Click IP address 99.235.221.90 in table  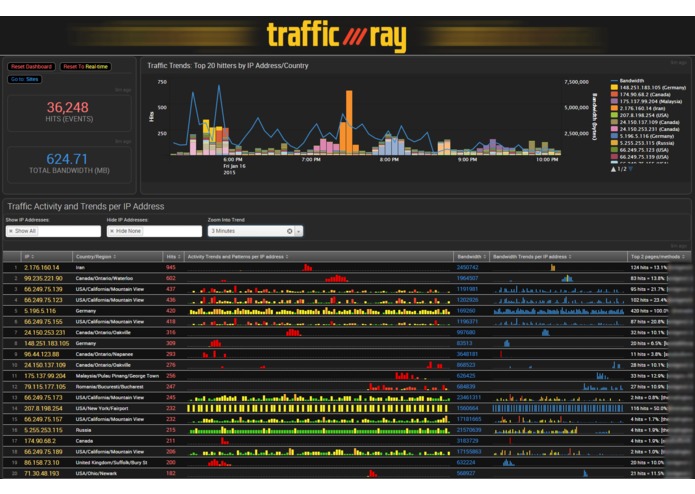(43, 278)
